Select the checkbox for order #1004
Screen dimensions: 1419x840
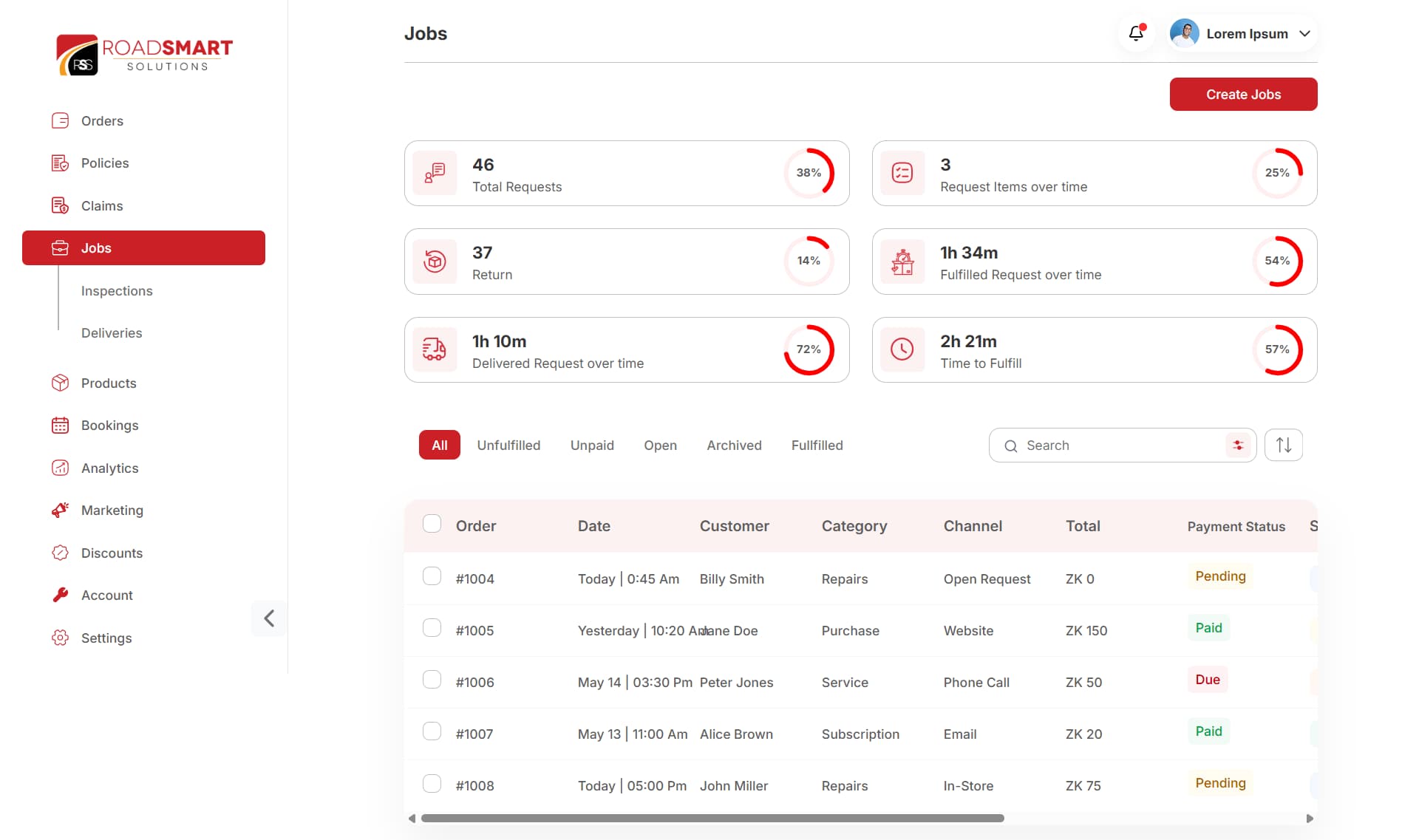(432, 576)
